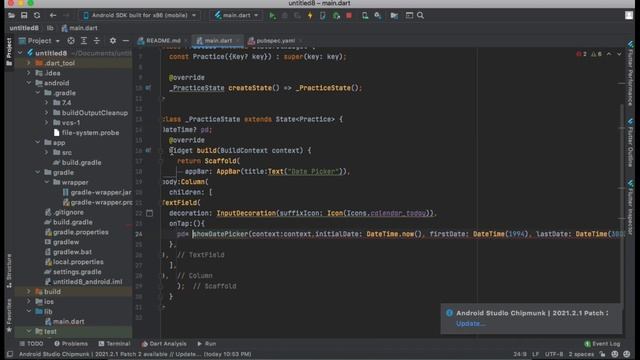The height and width of the screenshot is (360, 640).
Task: Go to next highlighted error arrow
Action: 619,54
